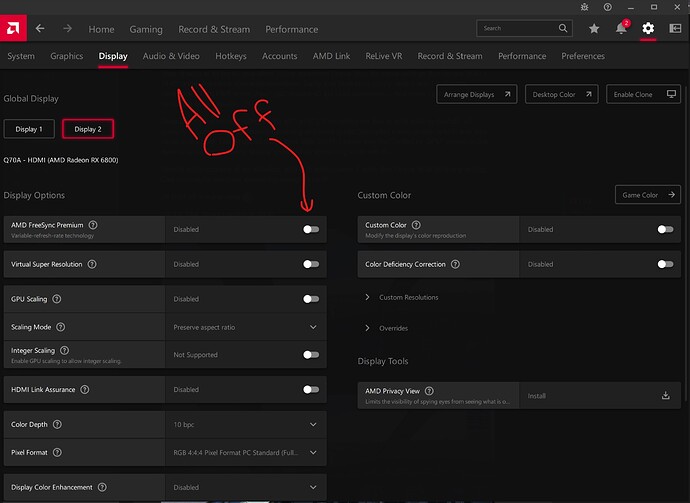The image size is (690, 503).
Task: Open the notifications bell
Action: 622,29
